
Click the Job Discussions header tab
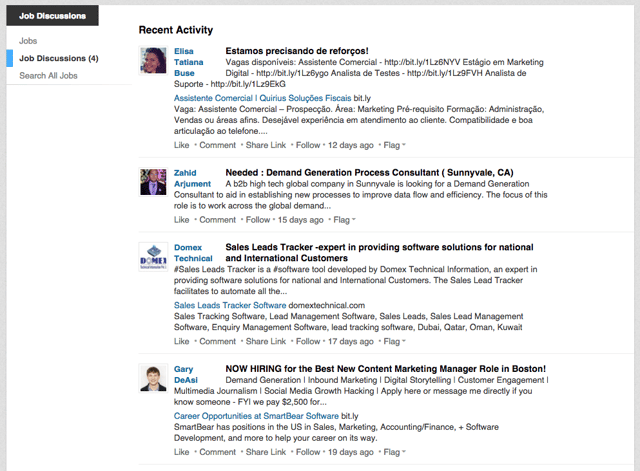pos(52,16)
